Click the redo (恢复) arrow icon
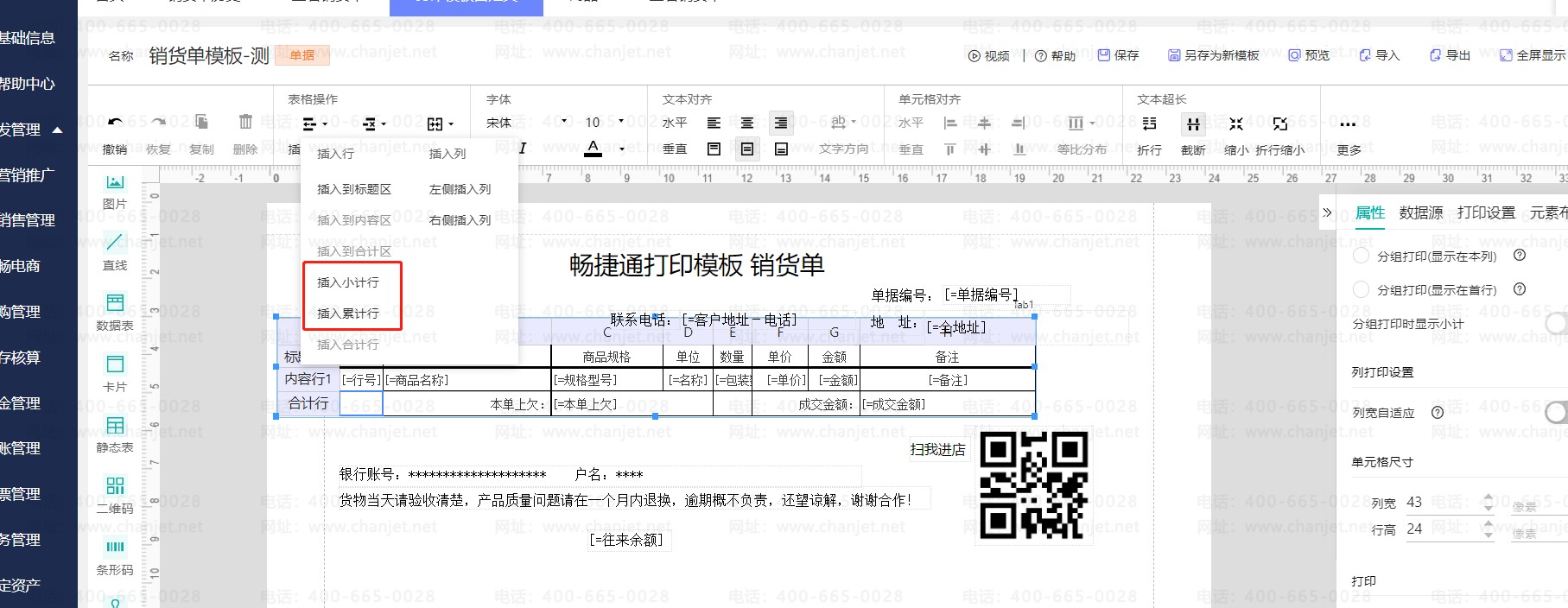 [158, 123]
